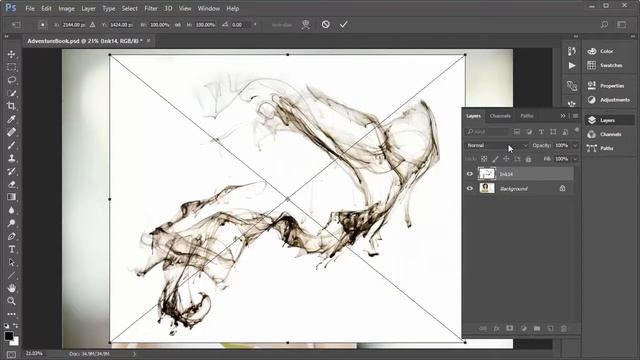The height and width of the screenshot is (360, 640).
Task: Select the Eraser tool
Action: pos(11,184)
